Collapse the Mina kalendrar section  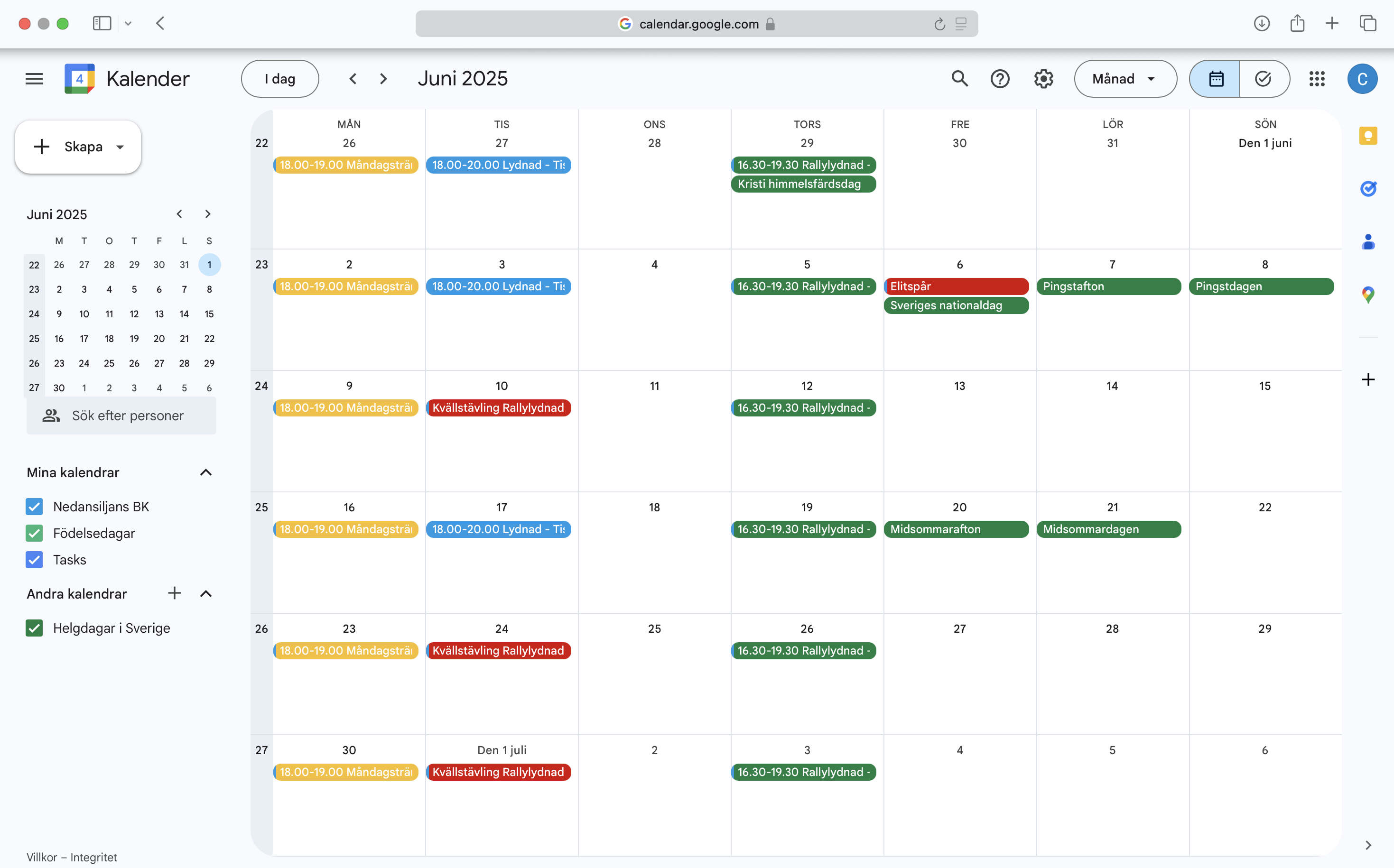tap(205, 472)
